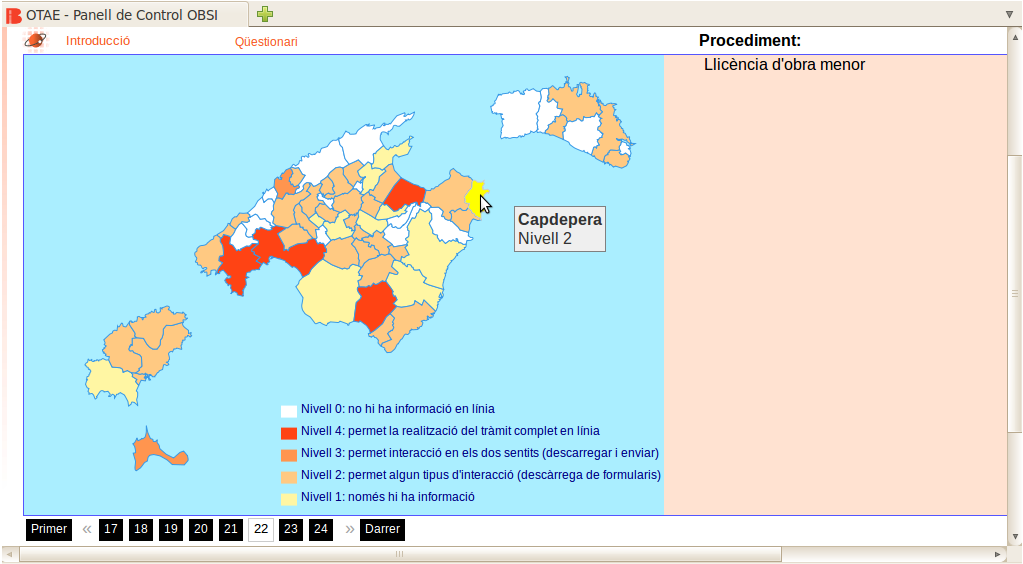
Task: Click the planet logo icon beside Introducció
Action: (x=35, y=40)
